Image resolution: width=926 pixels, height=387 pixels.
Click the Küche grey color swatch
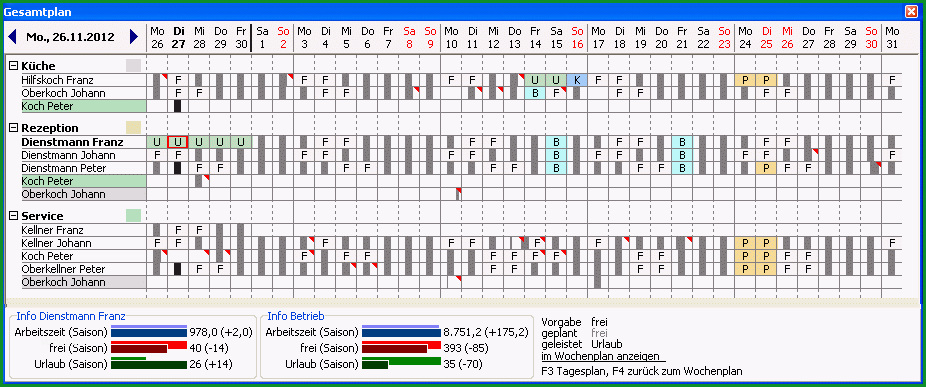point(133,66)
